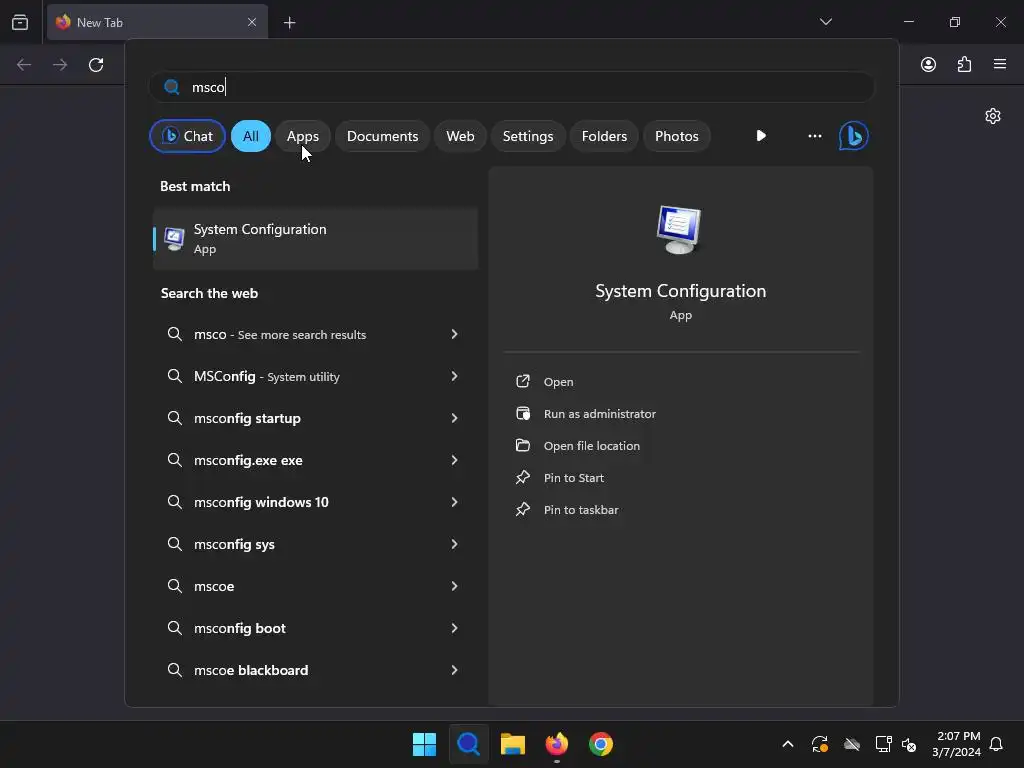Click the large System Configuration app icon

[x=679, y=229]
